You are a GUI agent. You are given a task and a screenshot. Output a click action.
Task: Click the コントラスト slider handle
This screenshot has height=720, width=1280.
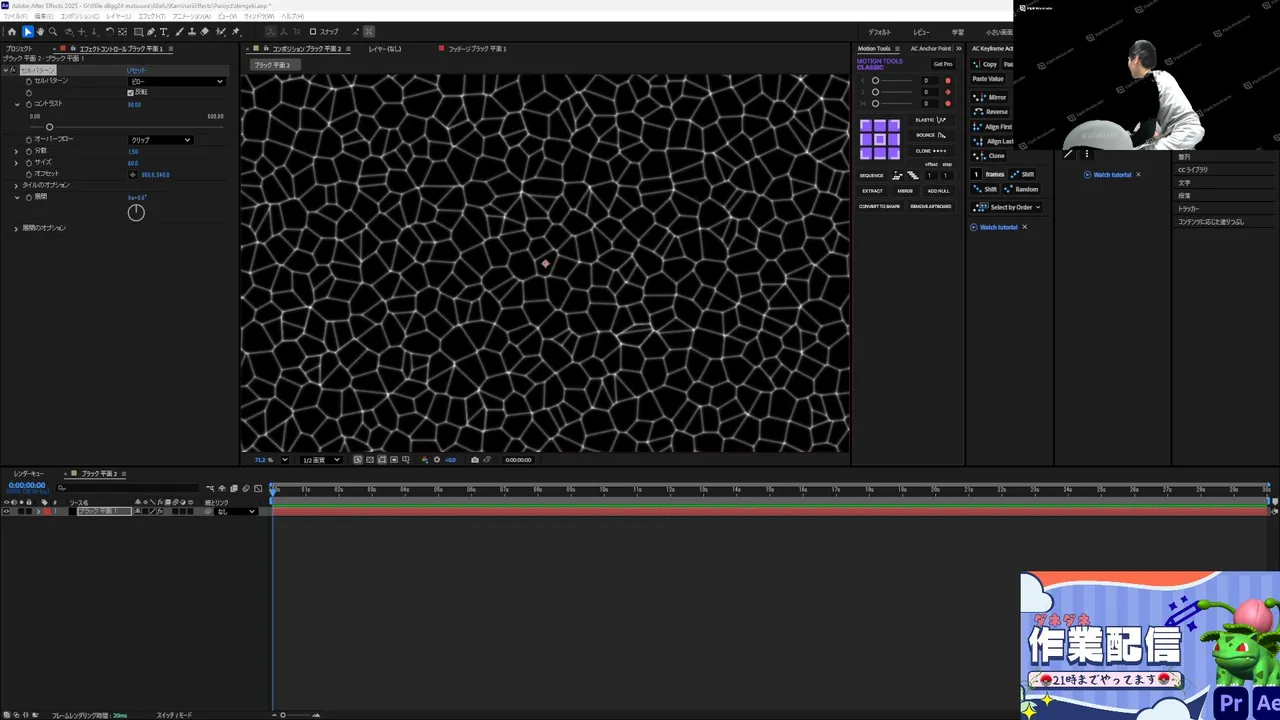[x=50, y=127]
